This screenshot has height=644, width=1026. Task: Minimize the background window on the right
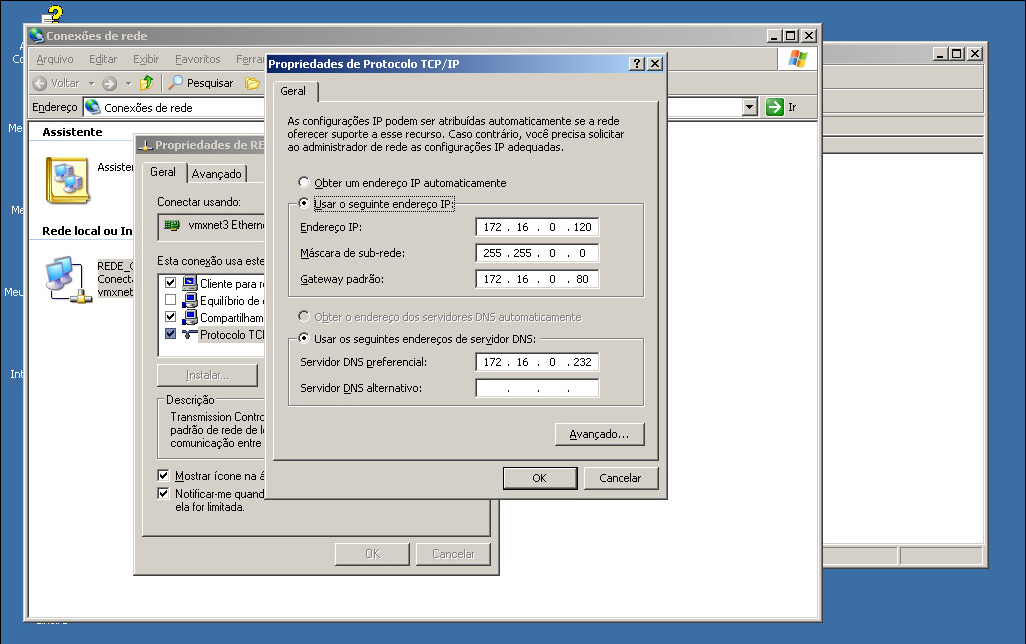tap(940, 54)
